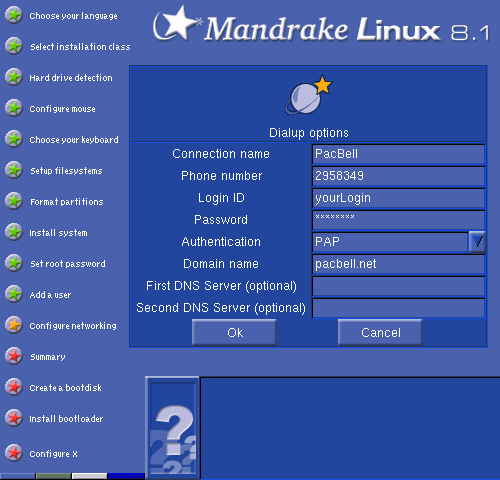Select the Summary step label
Viewport: 500px width, 480px height.
(x=48, y=357)
